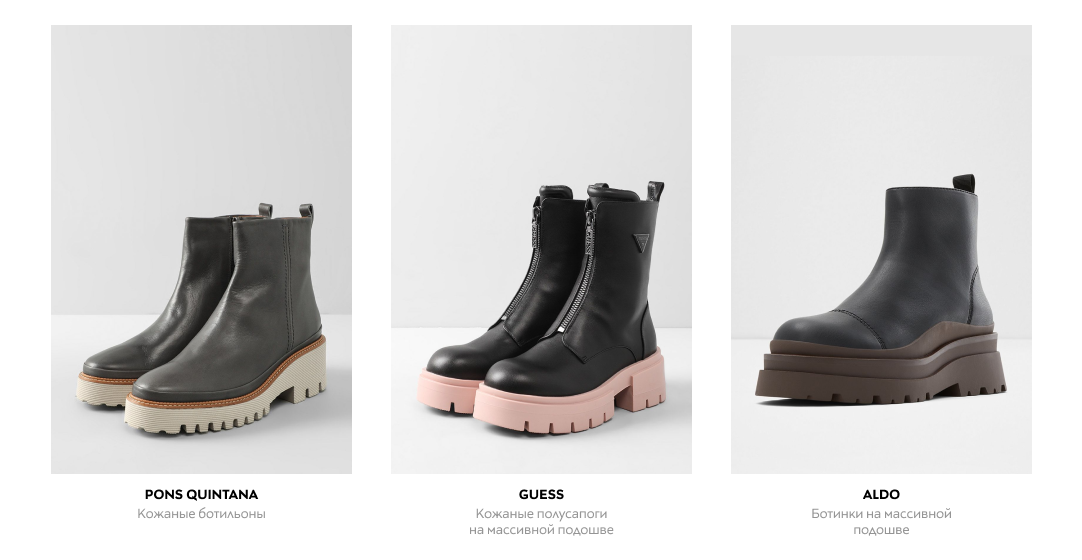Open the Ботинки на массивной подошве link

[x=881, y=522]
